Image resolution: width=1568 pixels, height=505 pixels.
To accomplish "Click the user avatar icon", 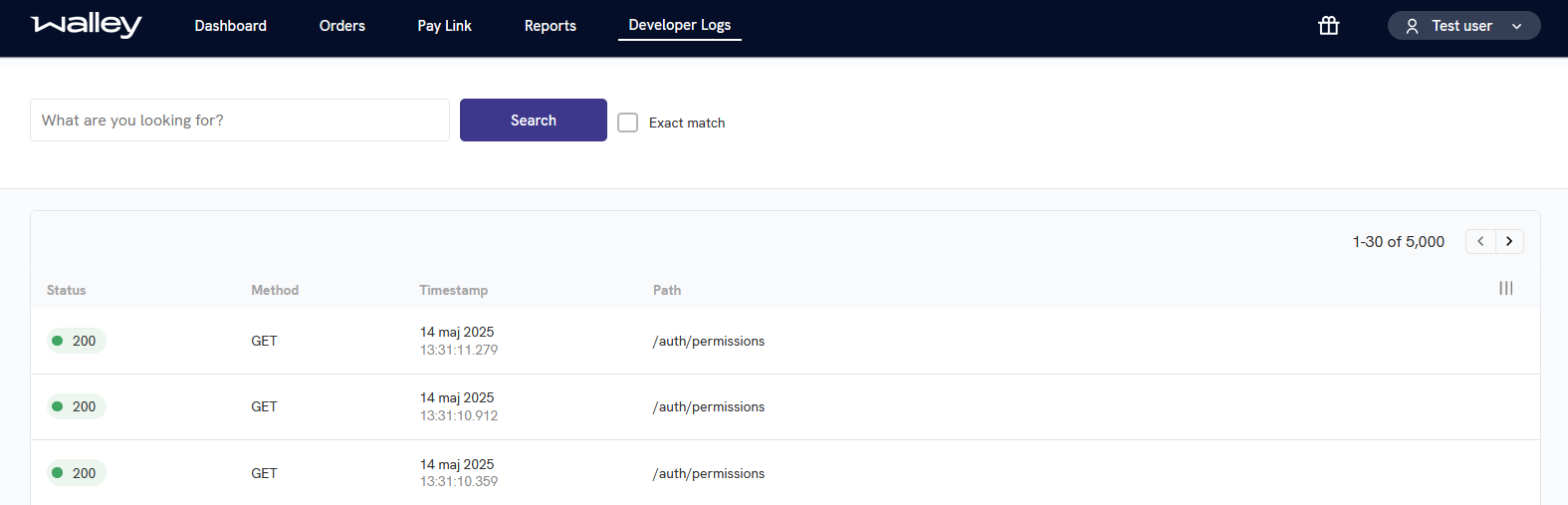I will [x=1412, y=27].
